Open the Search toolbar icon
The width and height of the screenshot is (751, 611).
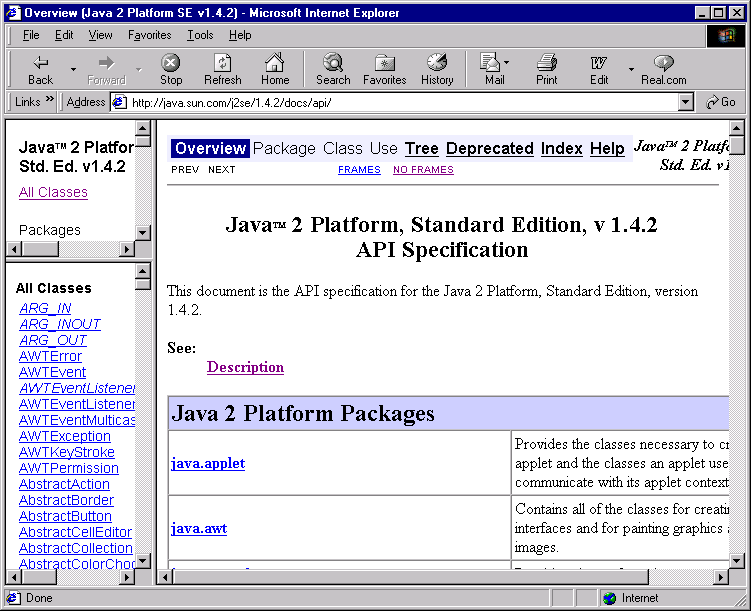click(333, 63)
